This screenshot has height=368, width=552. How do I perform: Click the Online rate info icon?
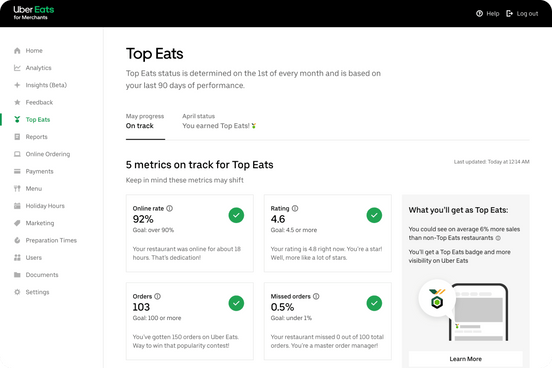click(x=169, y=208)
